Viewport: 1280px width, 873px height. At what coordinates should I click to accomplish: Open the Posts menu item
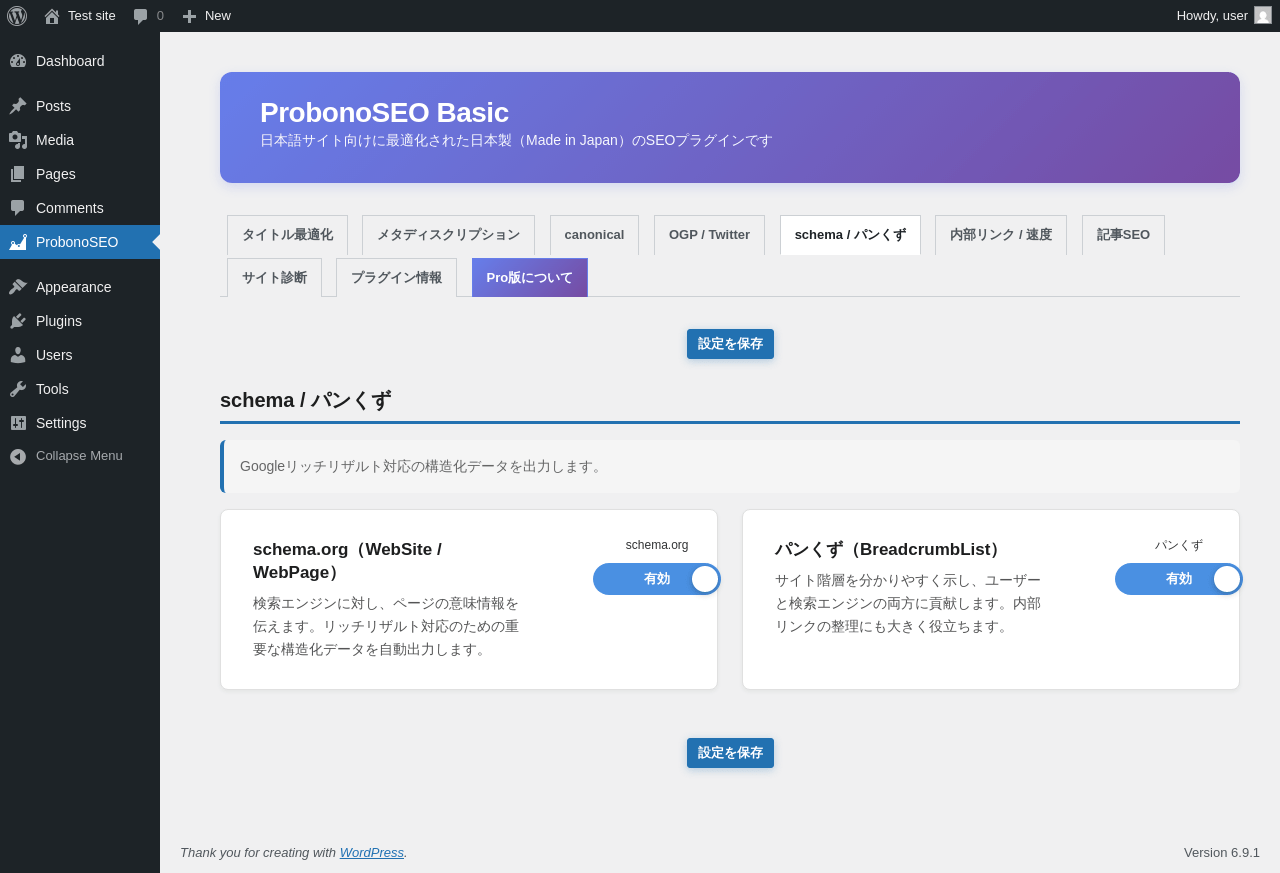tap(53, 106)
